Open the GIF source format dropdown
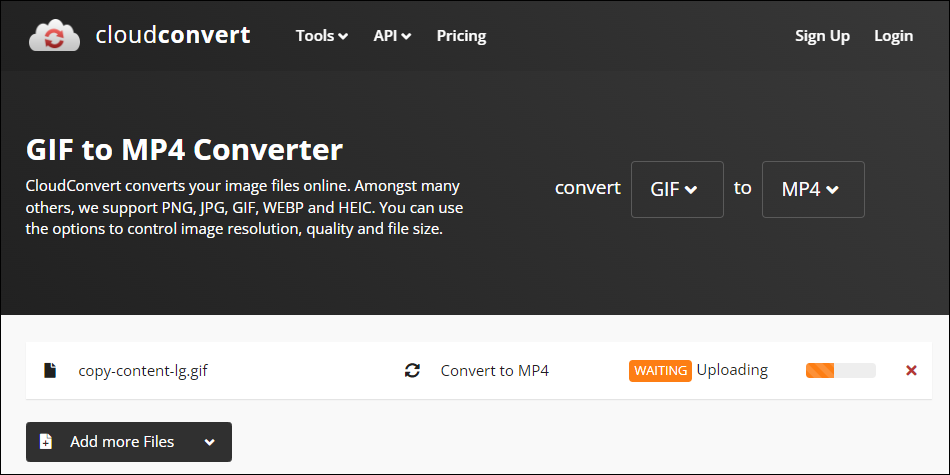 click(x=677, y=189)
